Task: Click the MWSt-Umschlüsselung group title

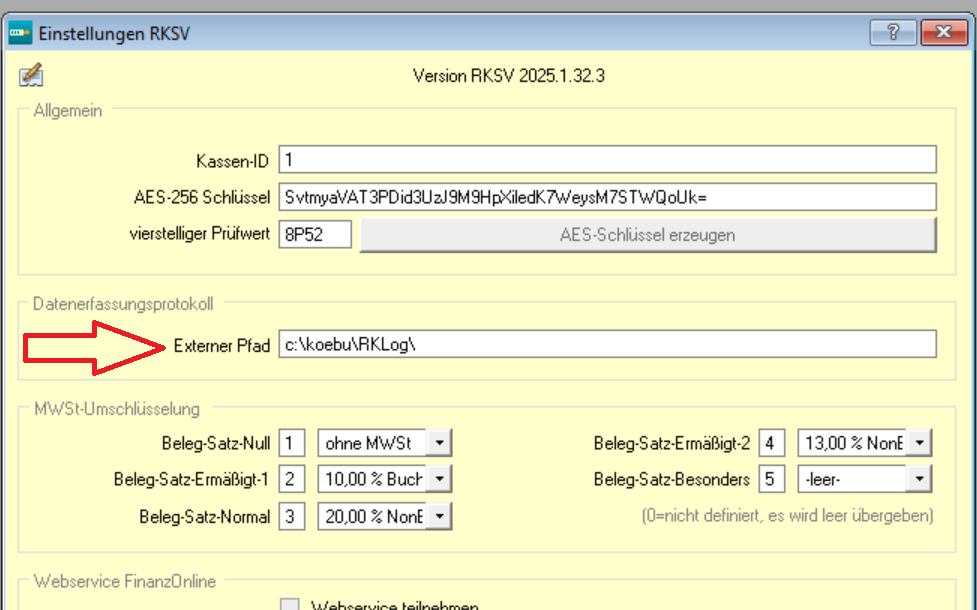Action: (117, 409)
